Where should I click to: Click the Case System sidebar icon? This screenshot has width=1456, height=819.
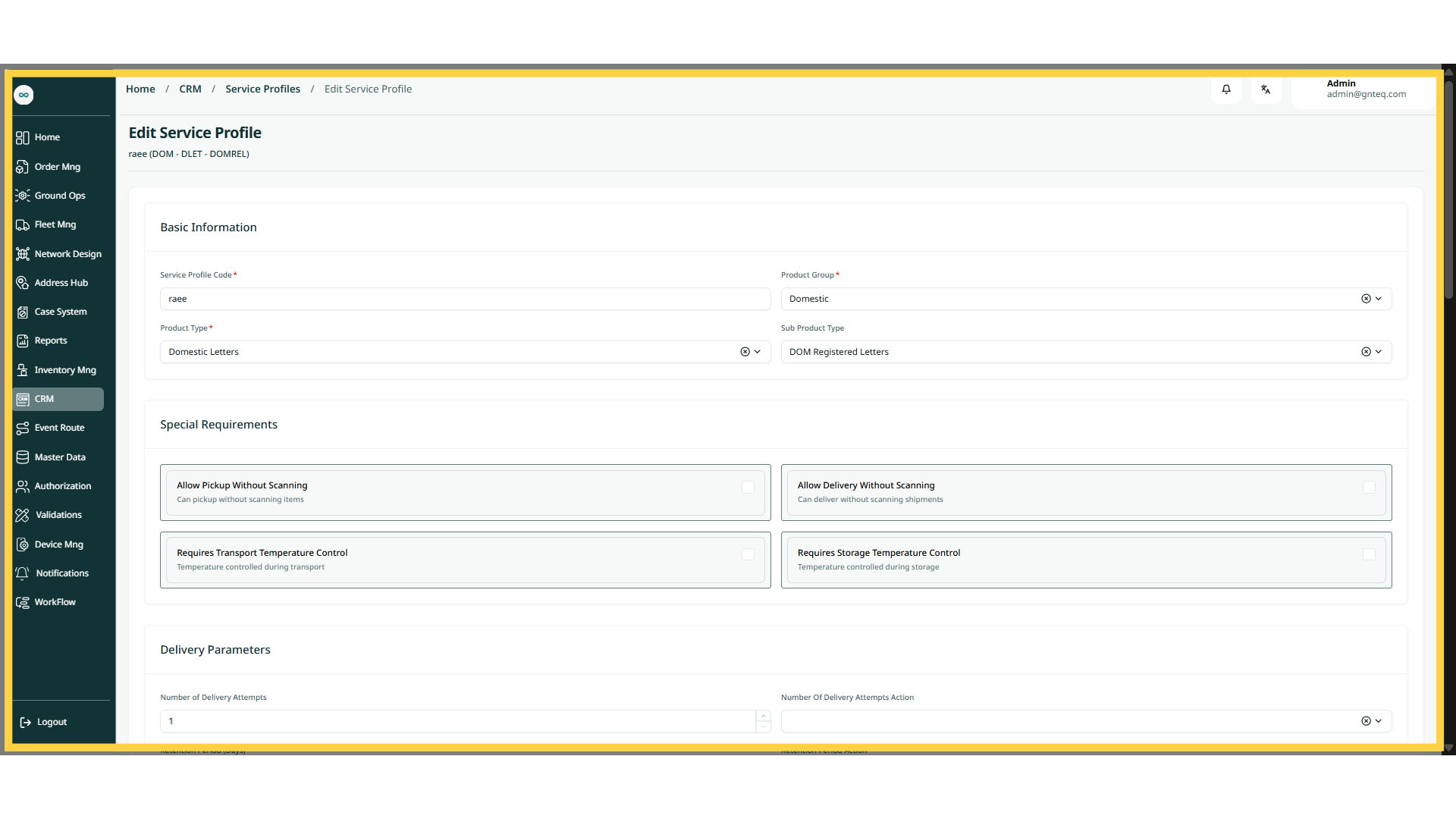point(23,312)
